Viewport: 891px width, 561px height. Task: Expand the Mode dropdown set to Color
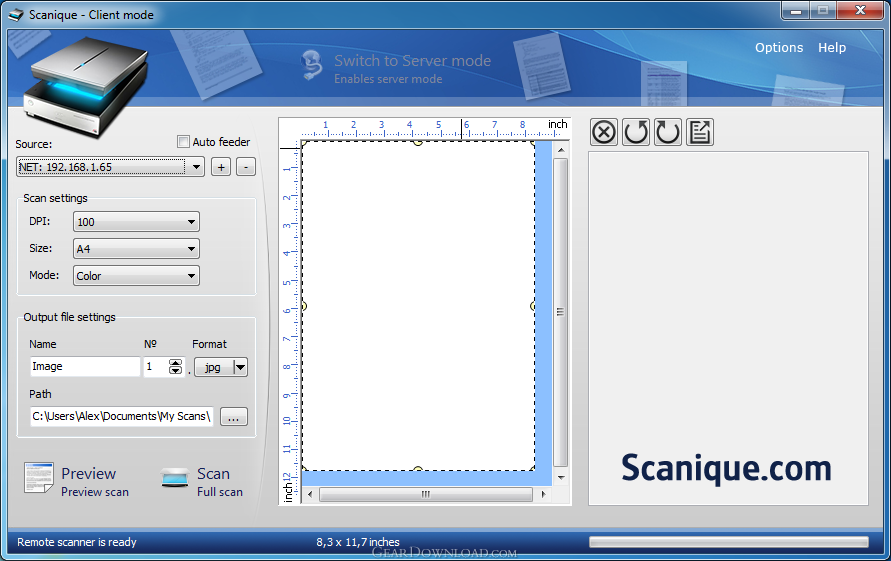pyautogui.click(x=136, y=276)
